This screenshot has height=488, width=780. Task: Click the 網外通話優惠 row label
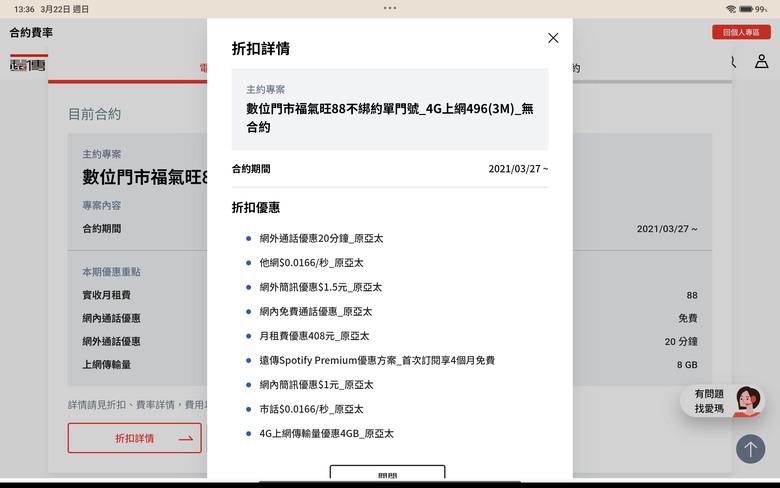(x=111, y=341)
